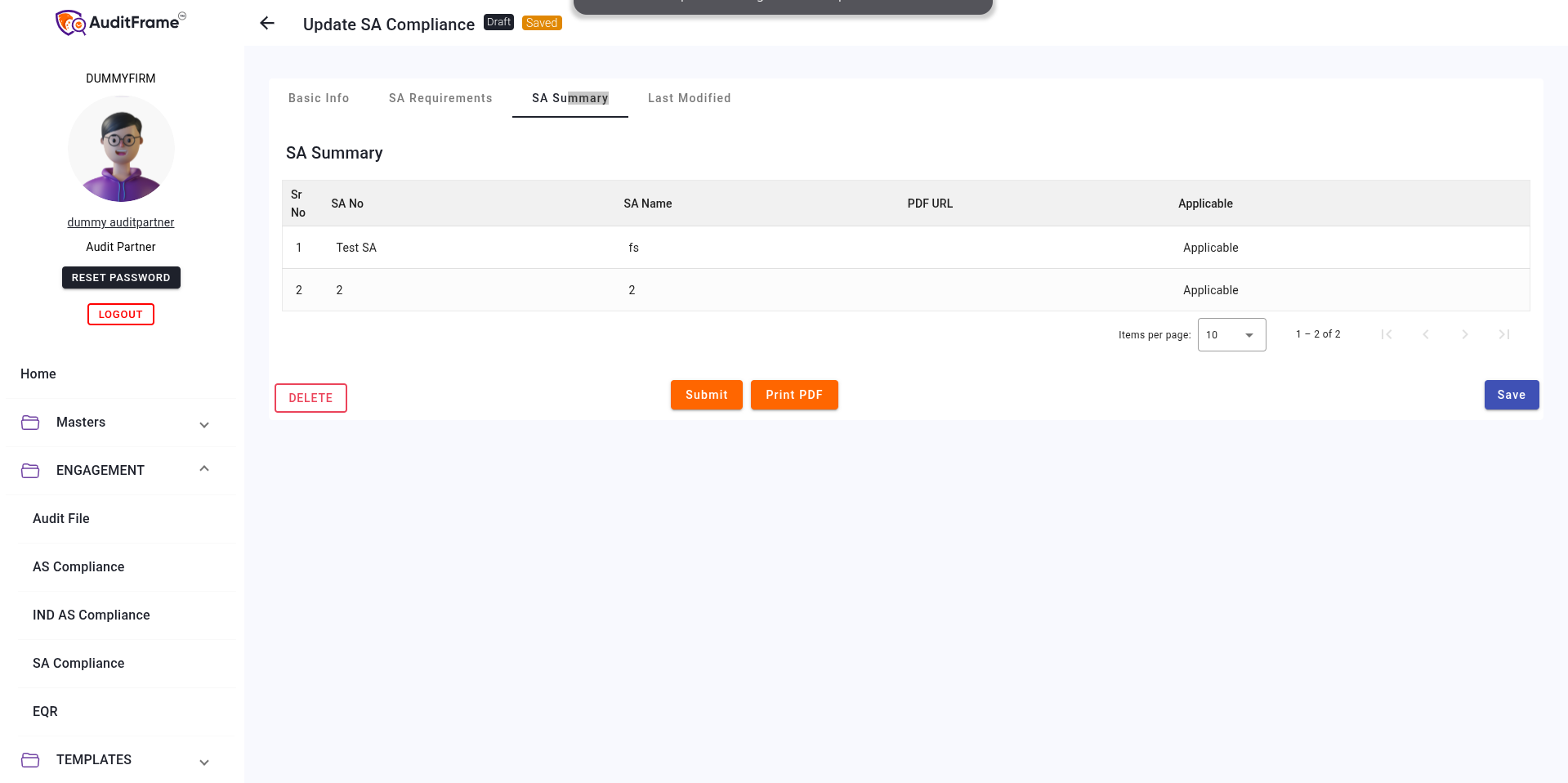
Task: Open the Last Modified tab
Action: pos(689,98)
